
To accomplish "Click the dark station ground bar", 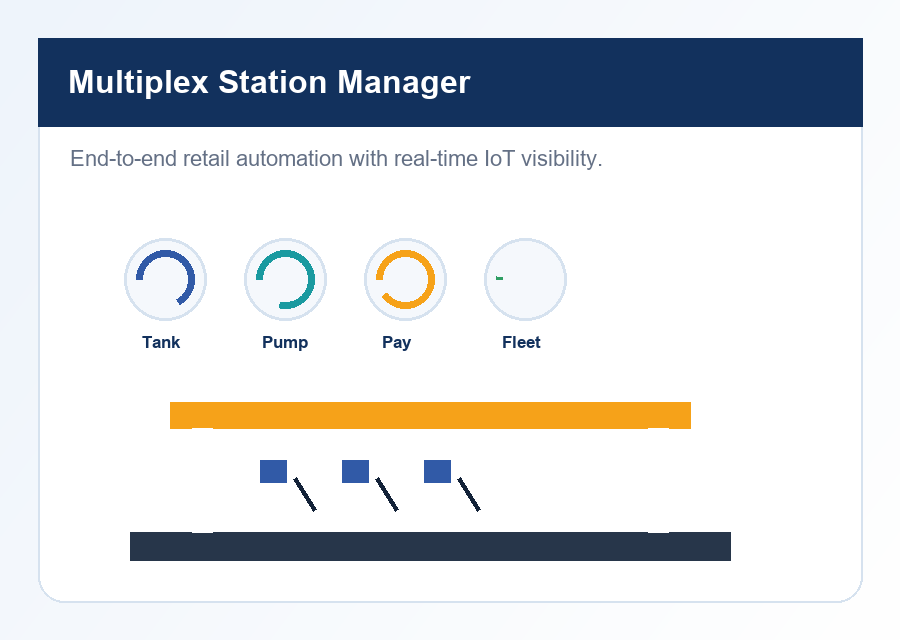I will pos(430,546).
